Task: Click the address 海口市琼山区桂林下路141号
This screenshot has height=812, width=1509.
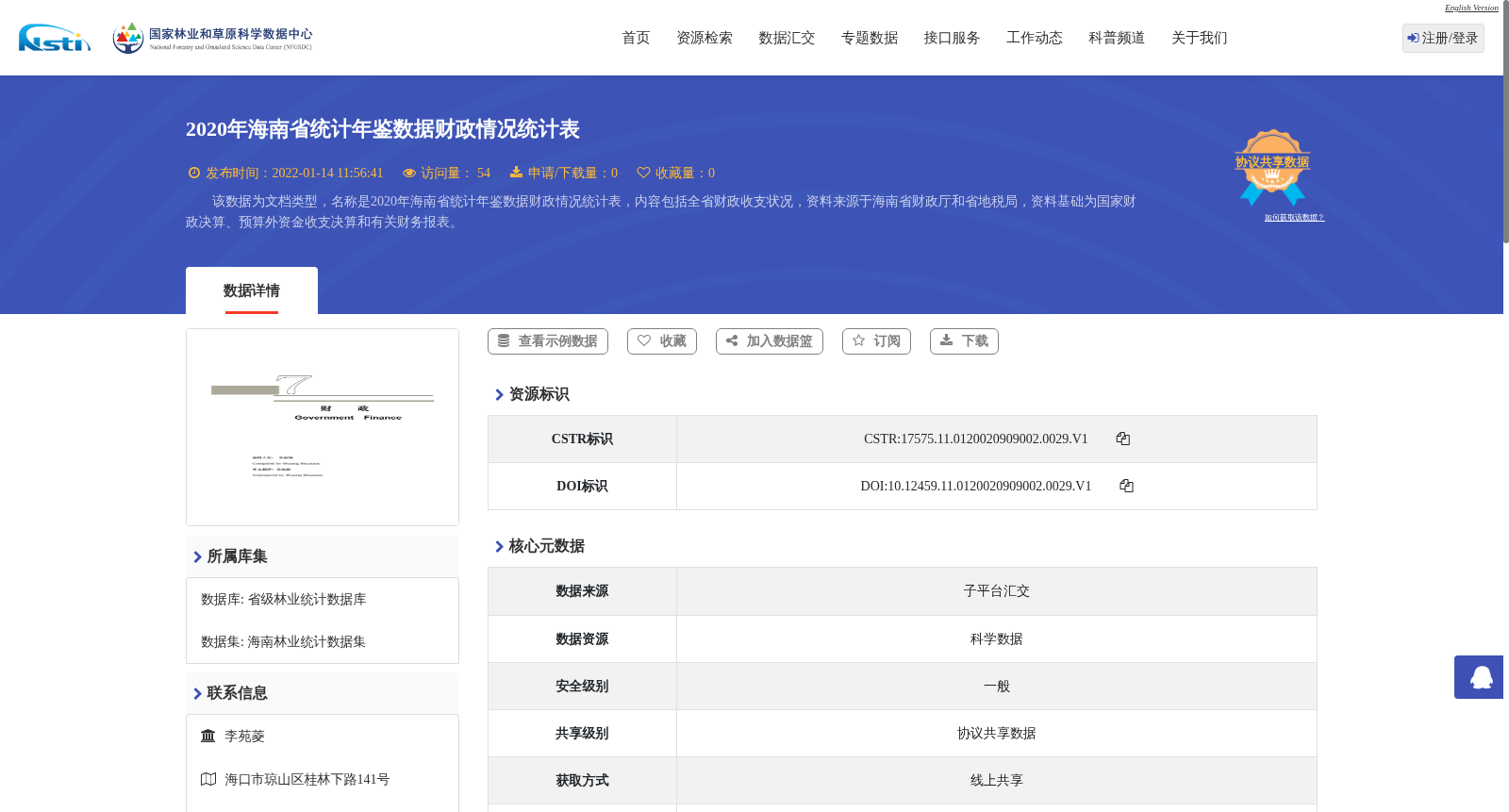Action: tap(307, 779)
